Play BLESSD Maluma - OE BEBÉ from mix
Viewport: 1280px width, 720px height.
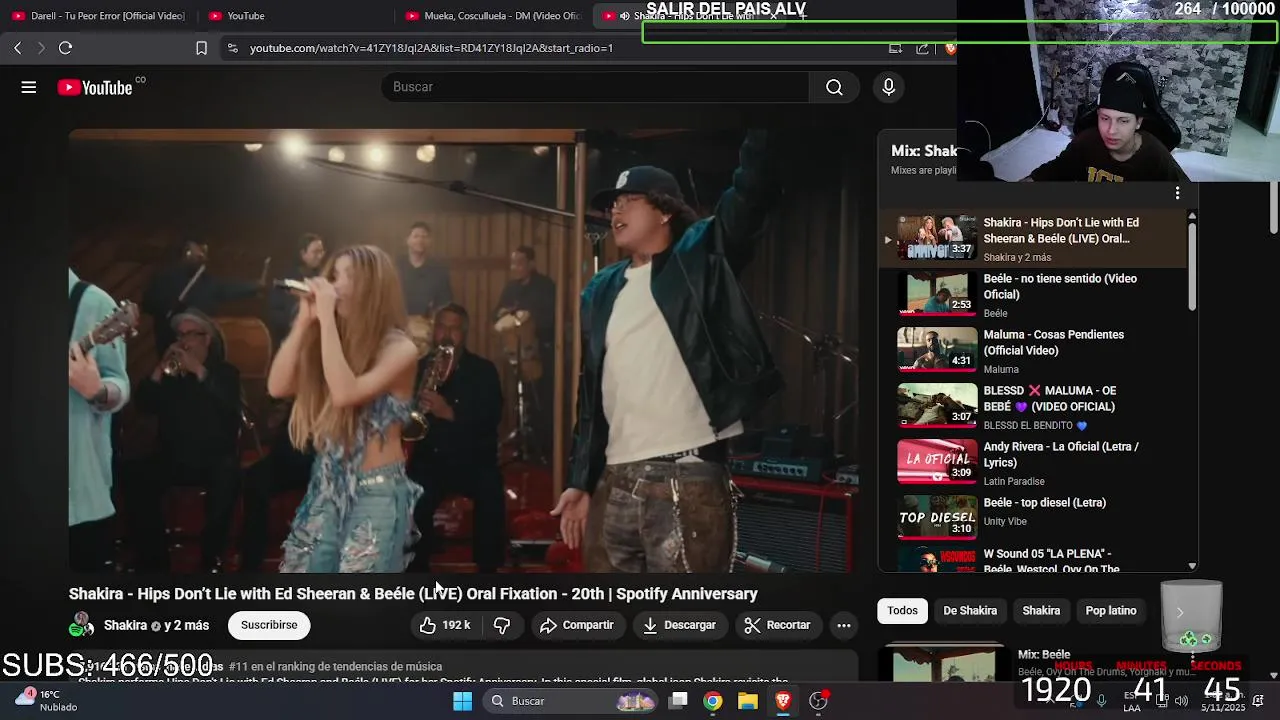[1030, 407]
